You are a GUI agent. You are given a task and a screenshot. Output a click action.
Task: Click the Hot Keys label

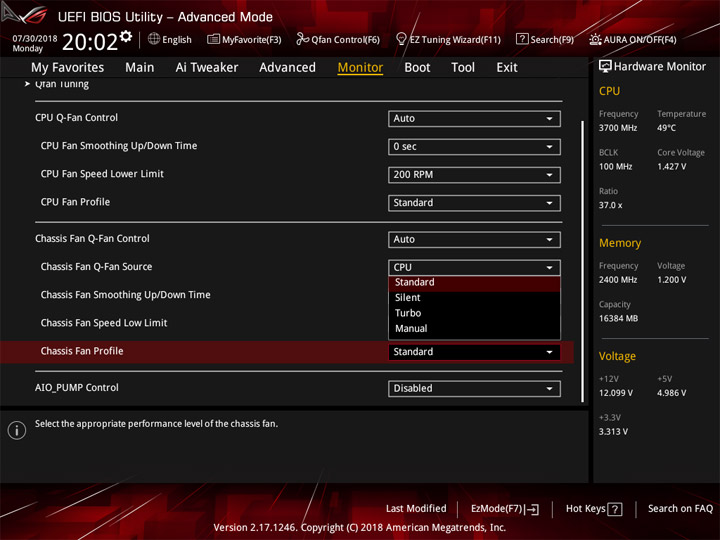pos(585,509)
